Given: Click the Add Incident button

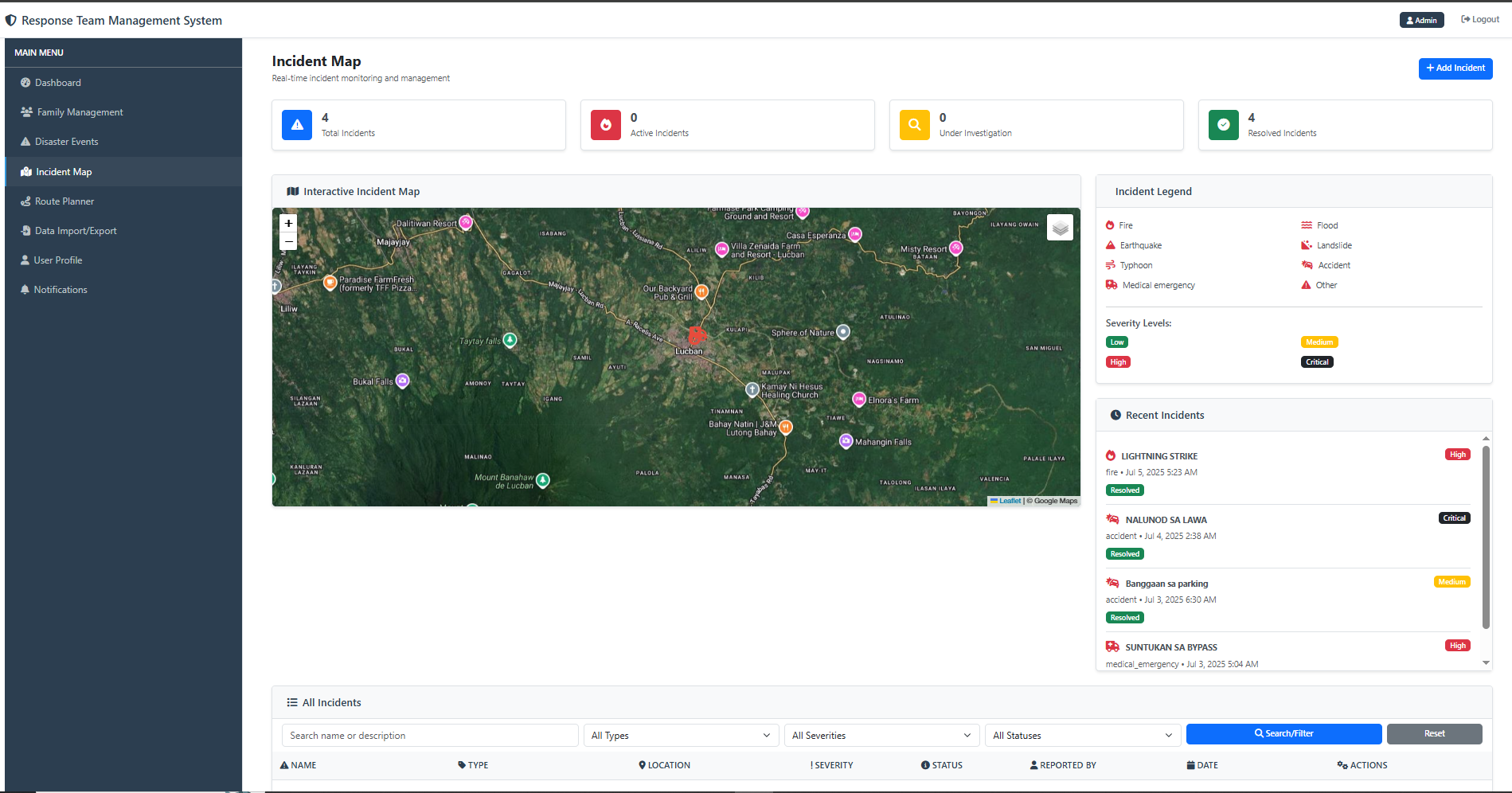Looking at the screenshot, I should (x=1455, y=68).
